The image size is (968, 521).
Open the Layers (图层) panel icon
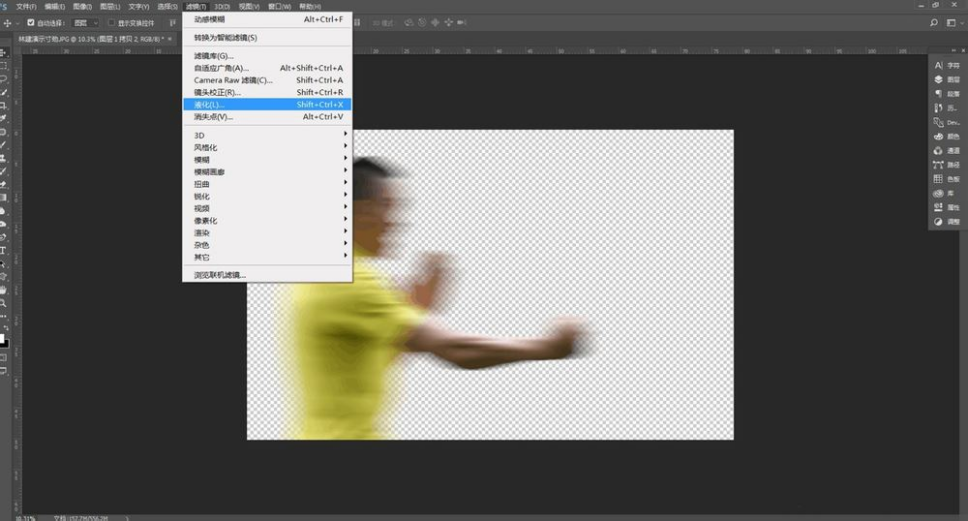click(938, 79)
